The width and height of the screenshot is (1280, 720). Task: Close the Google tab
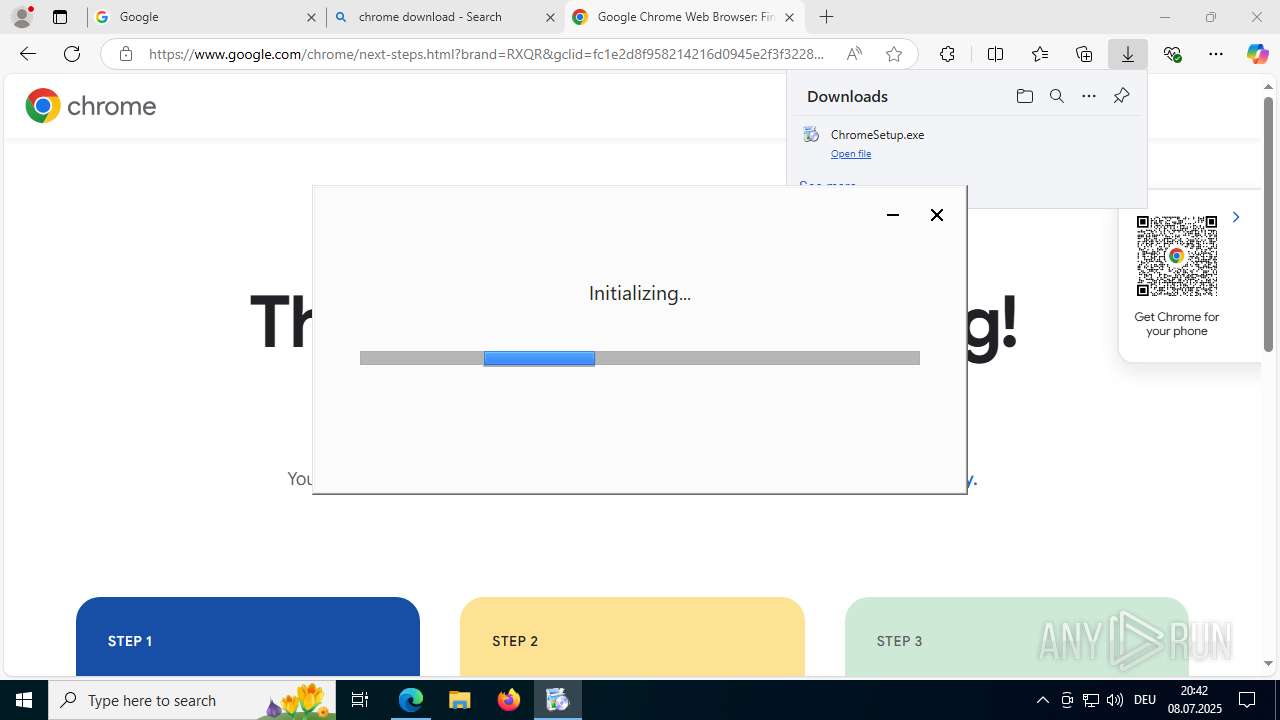(x=311, y=17)
